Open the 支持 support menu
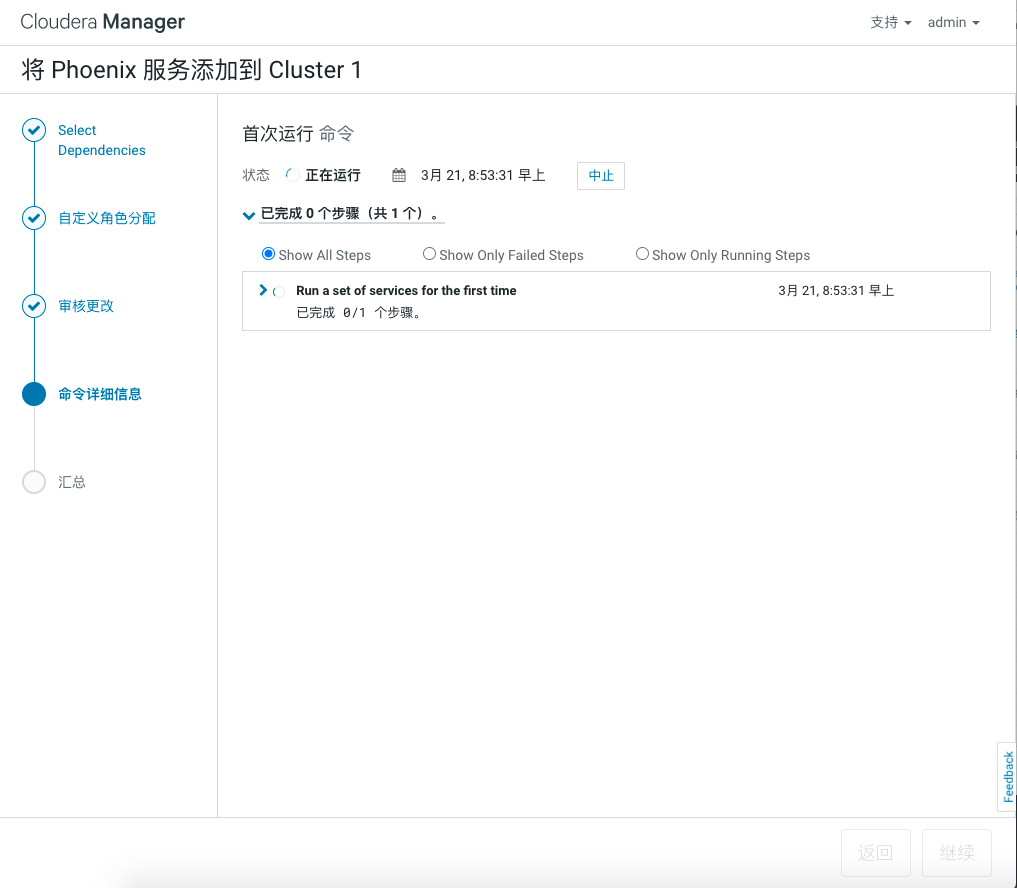 pos(890,22)
